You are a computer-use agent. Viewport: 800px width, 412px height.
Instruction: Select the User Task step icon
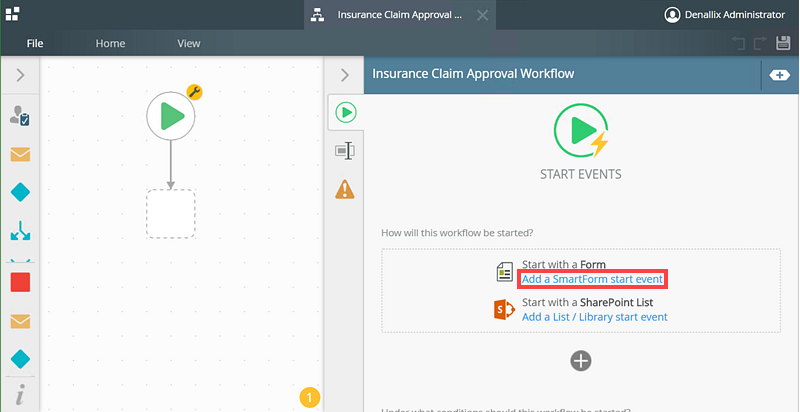pos(20,116)
